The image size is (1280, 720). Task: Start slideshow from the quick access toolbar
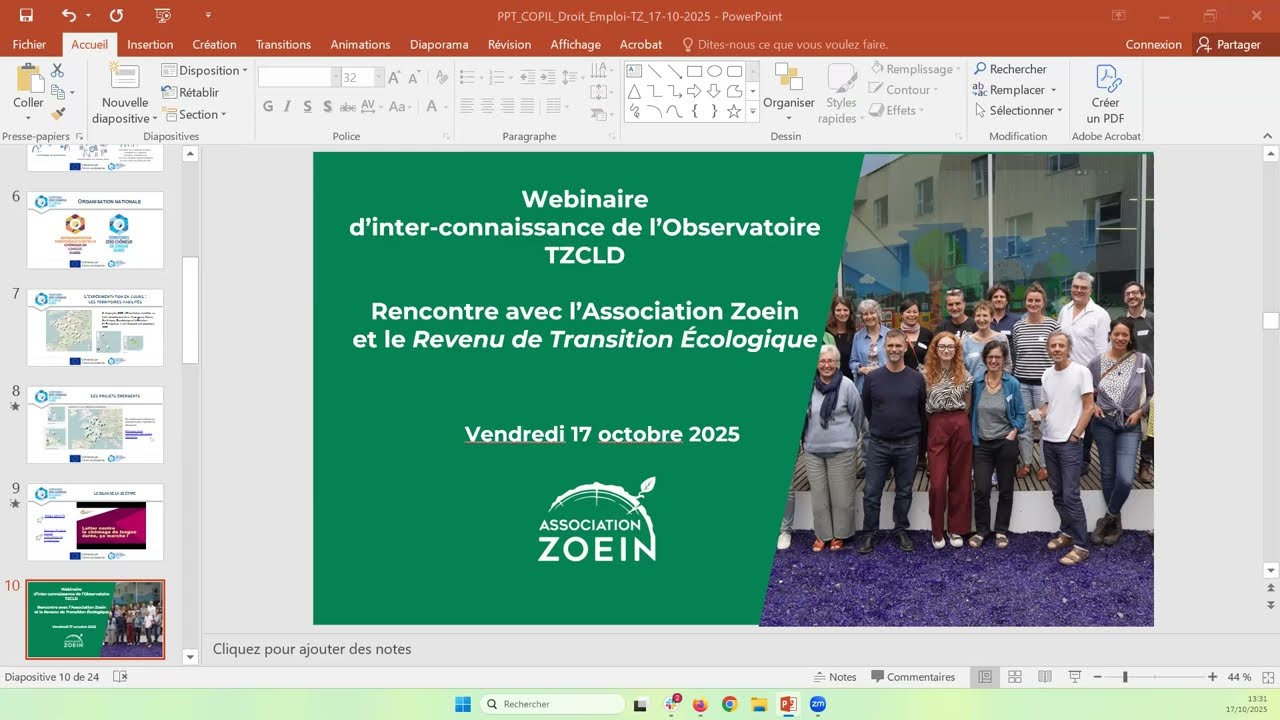(164, 15)
